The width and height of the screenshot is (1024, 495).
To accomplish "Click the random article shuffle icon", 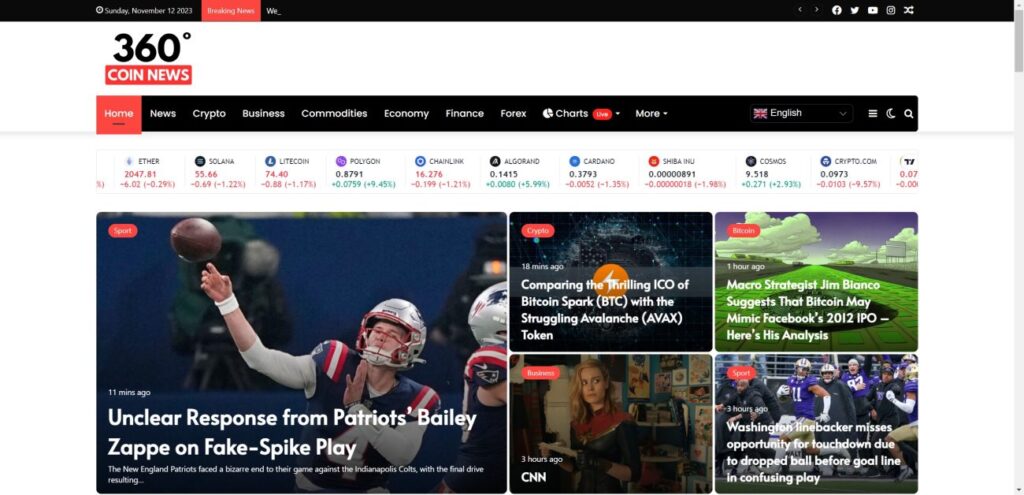I will (x=908, y=10).
